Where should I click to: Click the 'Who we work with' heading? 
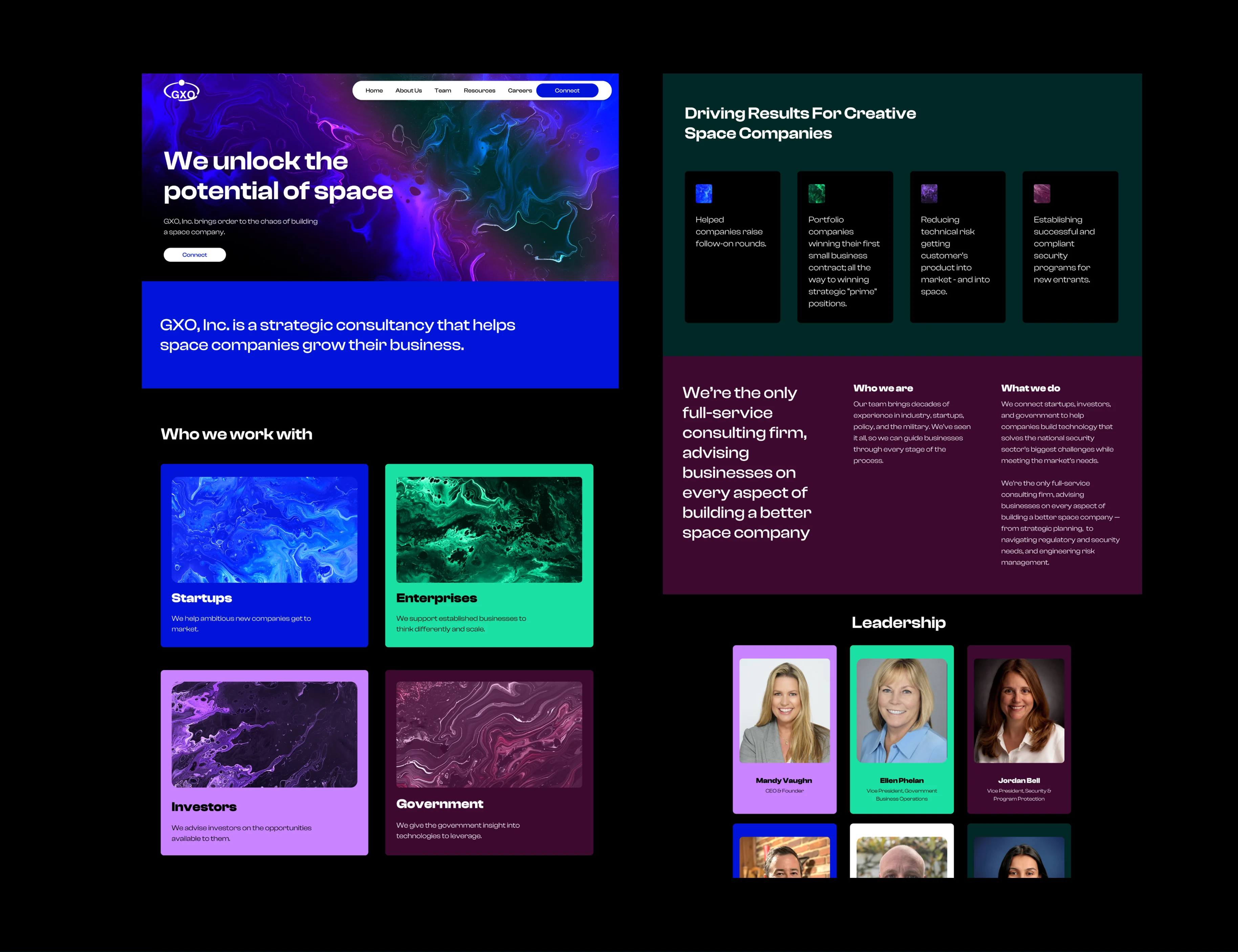[236, 434]
